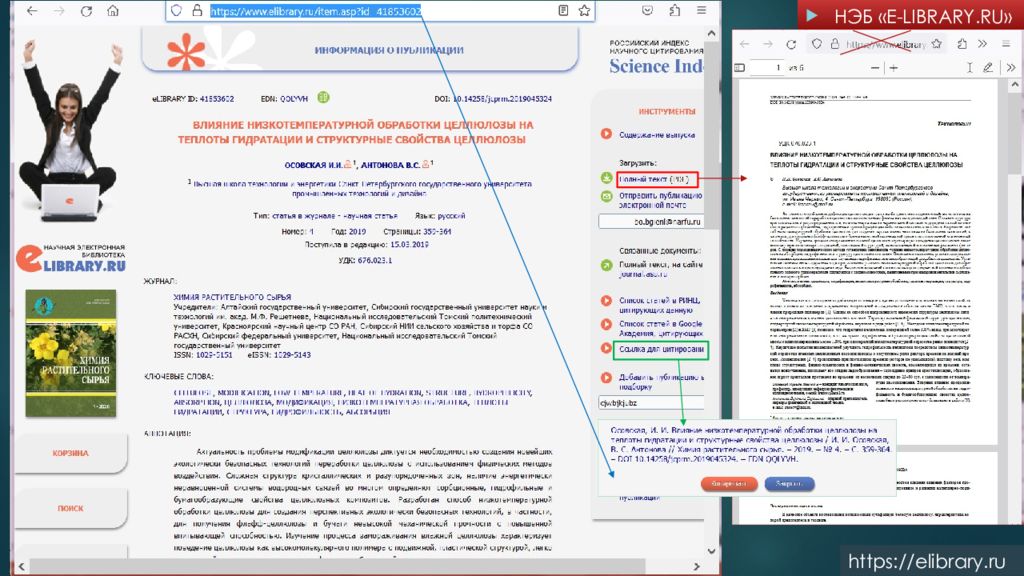Open home page in left browser
Image resolution: width=1024 pixels, height=576 pixels.
pyautogui.click(x=113, y=11)
